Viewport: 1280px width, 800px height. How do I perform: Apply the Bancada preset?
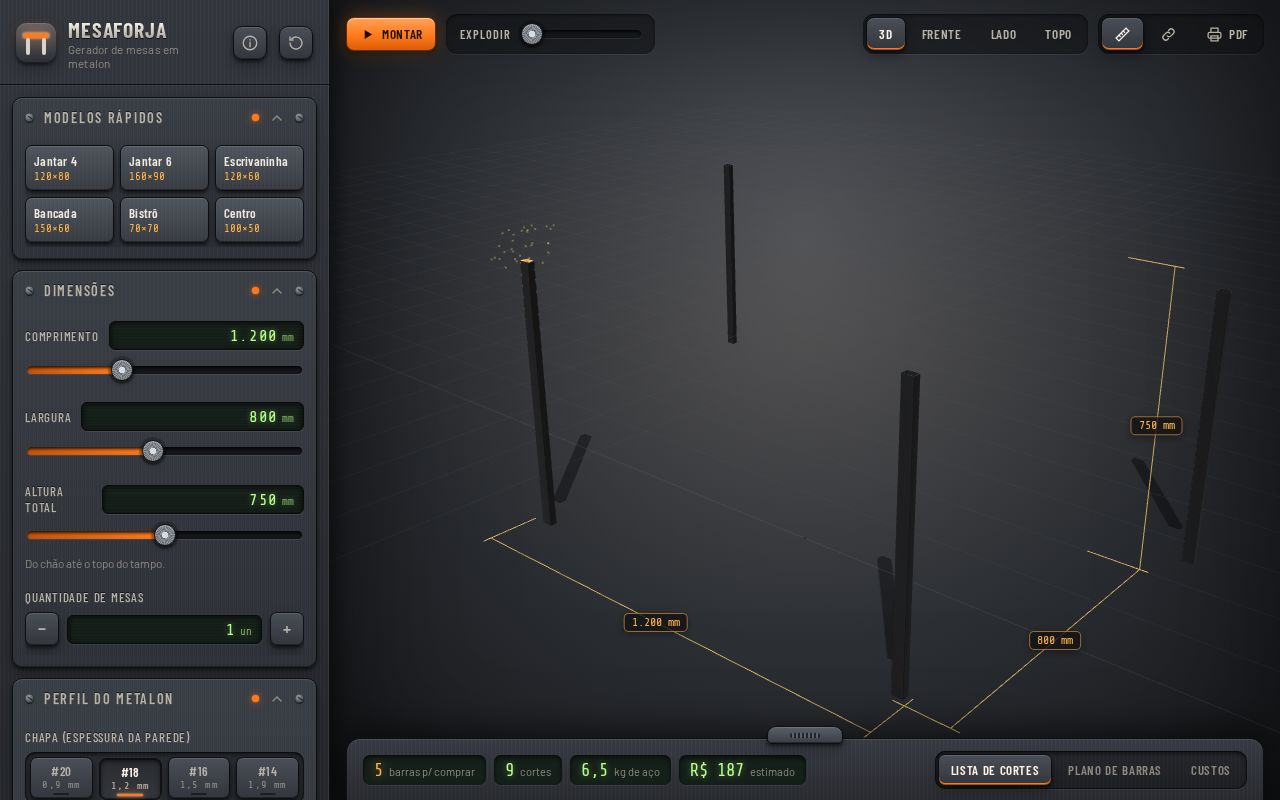[x=69, y=220]
